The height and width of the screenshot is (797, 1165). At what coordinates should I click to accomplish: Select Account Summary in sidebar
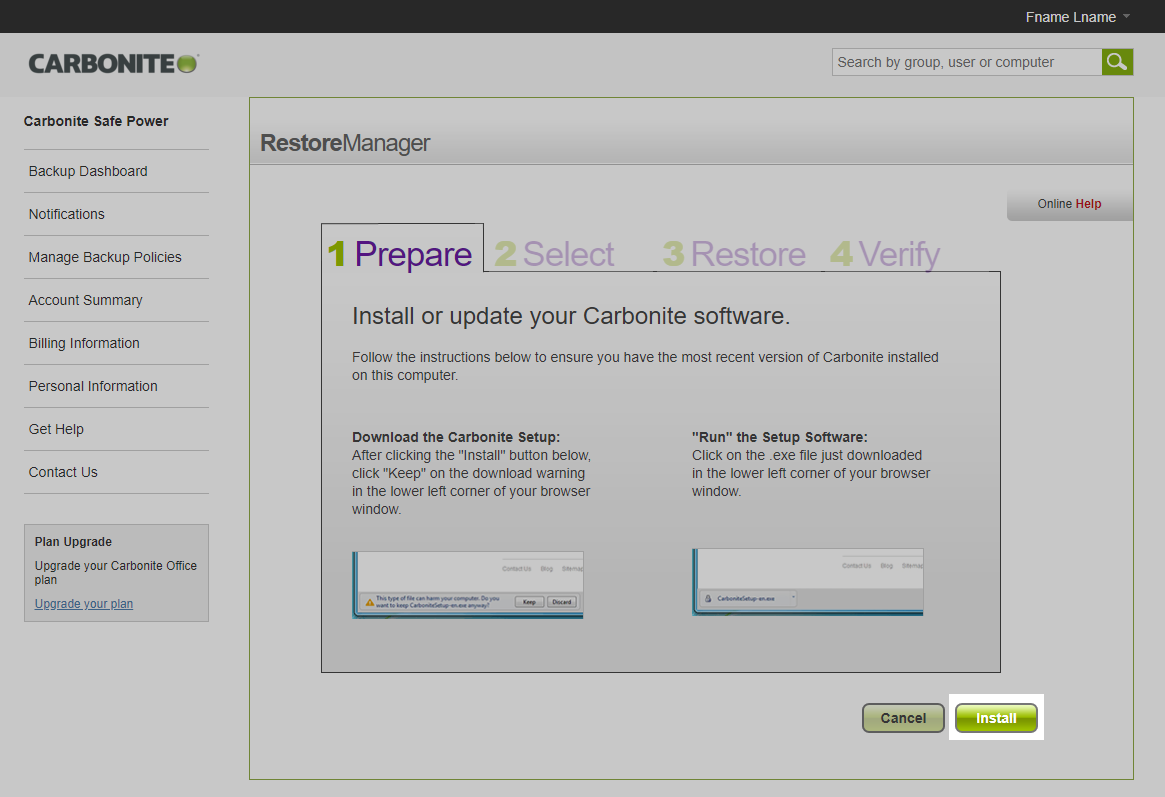point(85,300)
